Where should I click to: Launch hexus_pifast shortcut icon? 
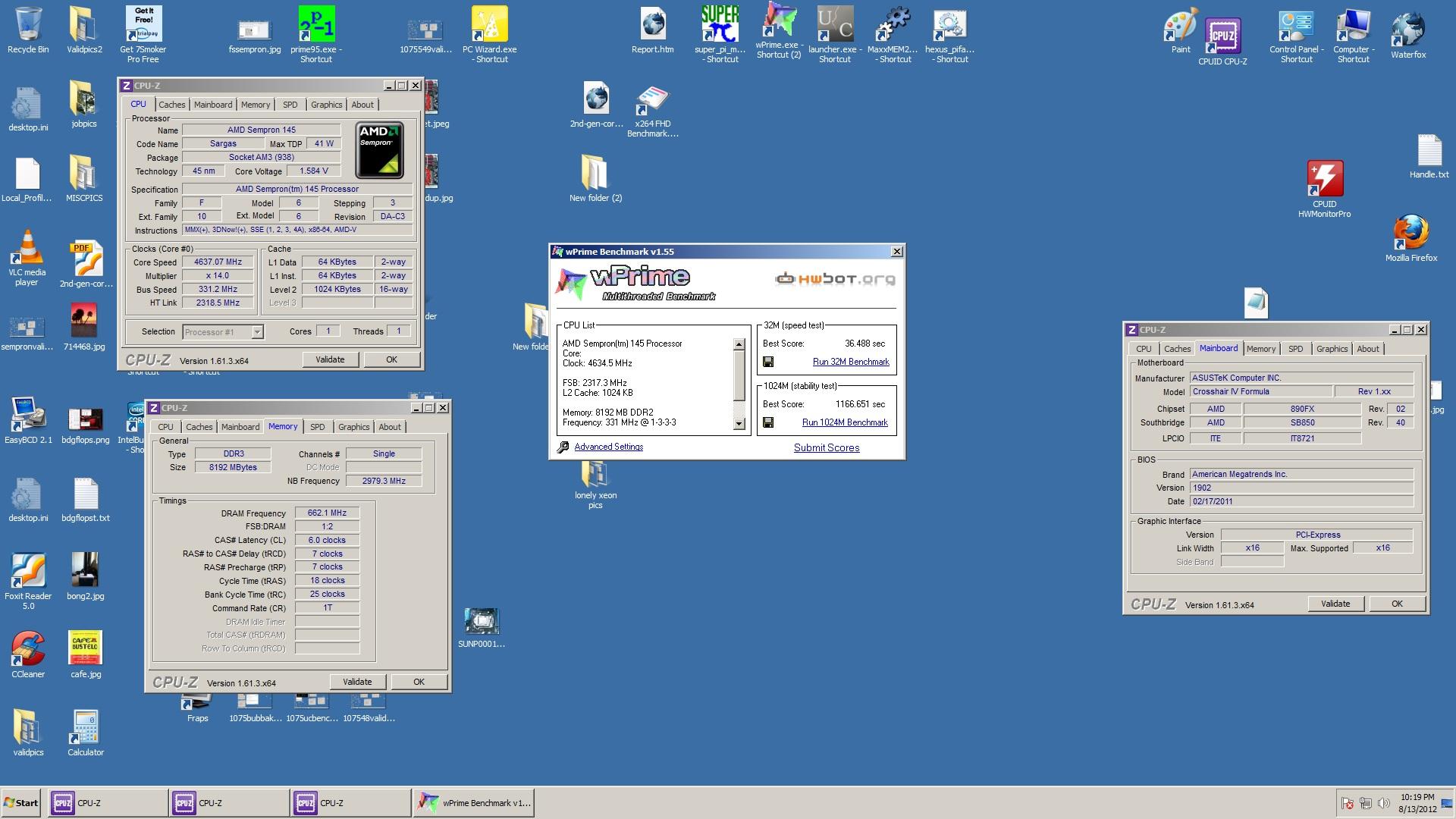point(949,33)
